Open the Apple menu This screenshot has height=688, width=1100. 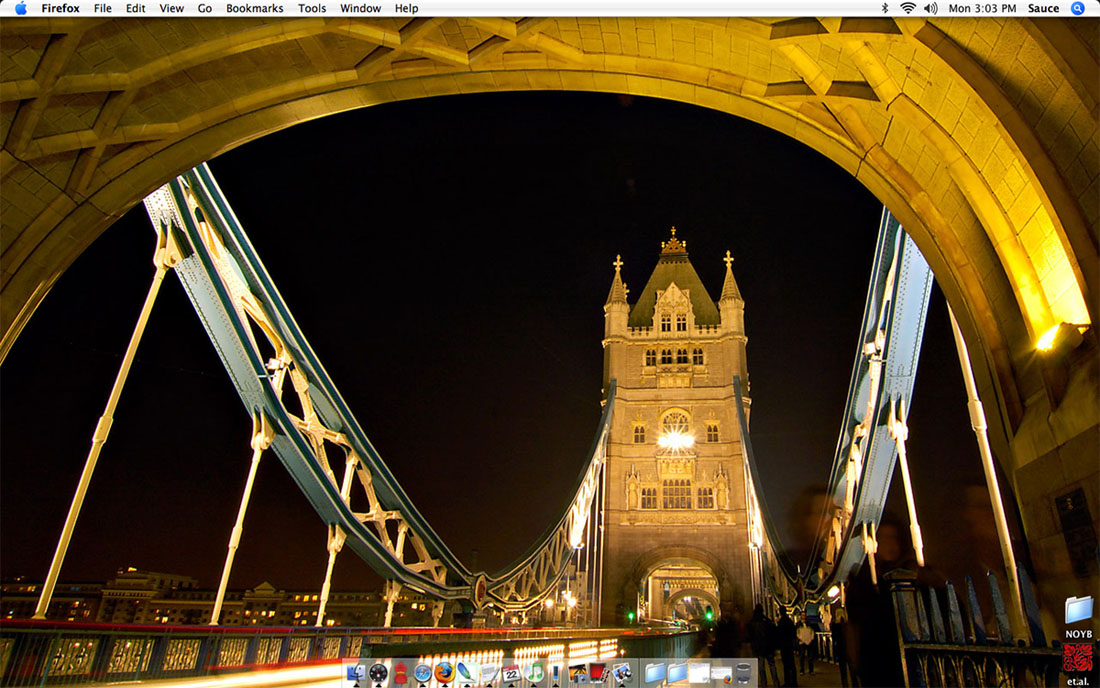(21, 8)
